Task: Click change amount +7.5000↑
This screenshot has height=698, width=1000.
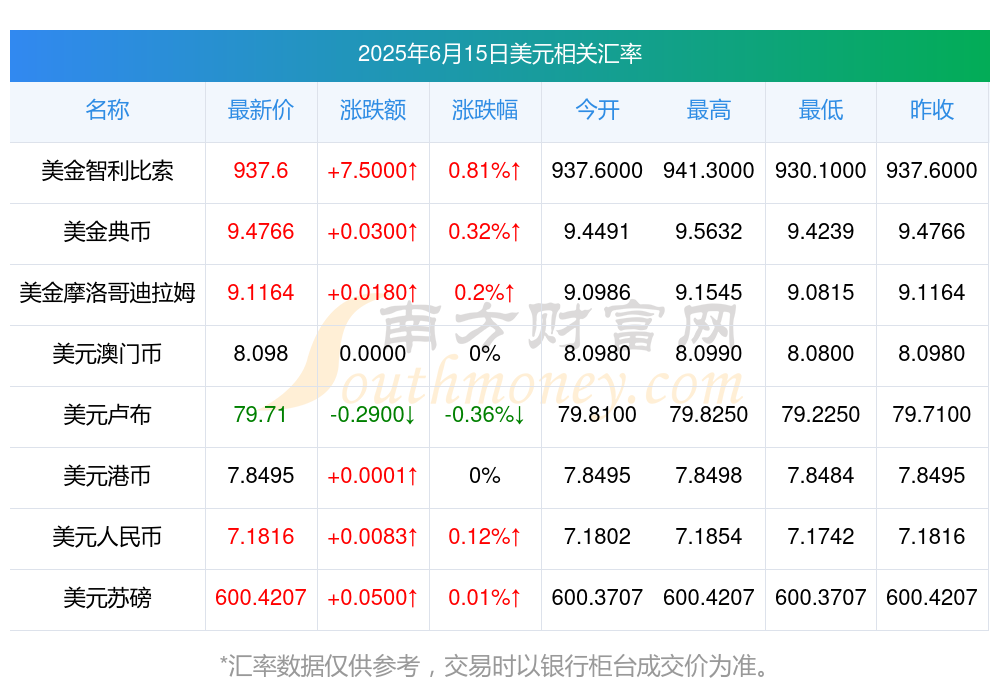Action: click(372, 170)
